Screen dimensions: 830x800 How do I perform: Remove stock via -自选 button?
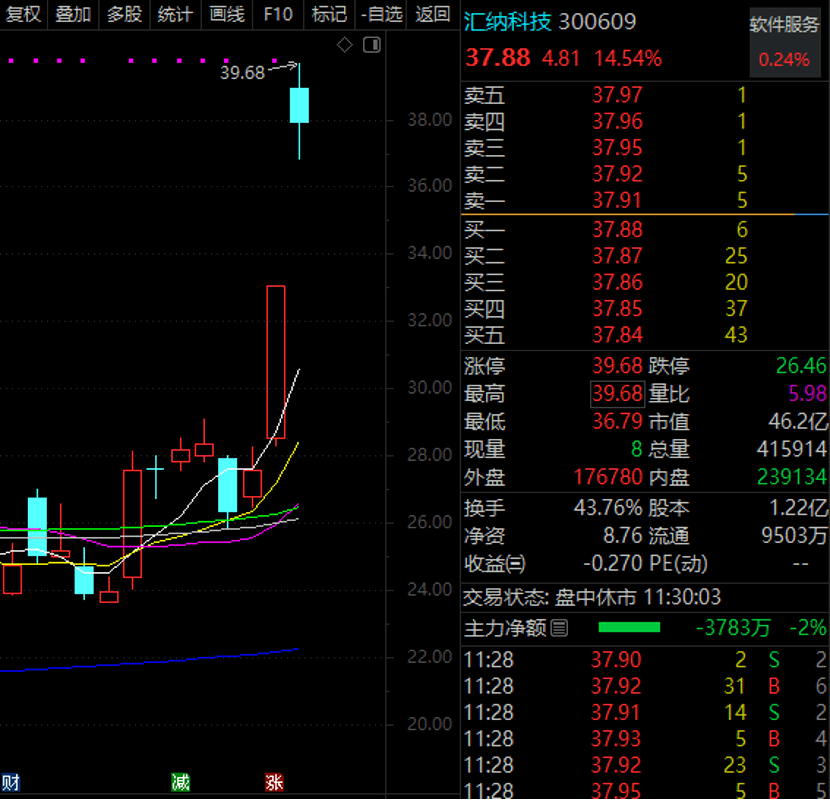(x=381, y=14)
